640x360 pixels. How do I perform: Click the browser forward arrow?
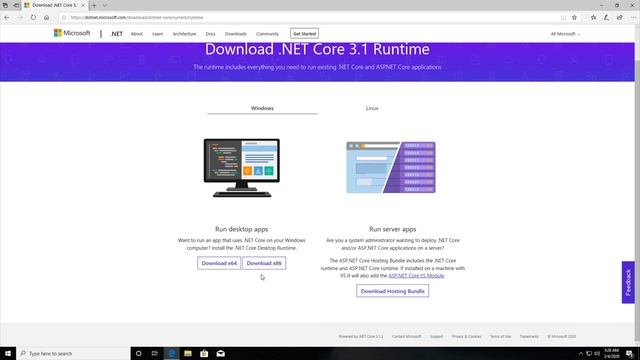(x=20, y=18)
